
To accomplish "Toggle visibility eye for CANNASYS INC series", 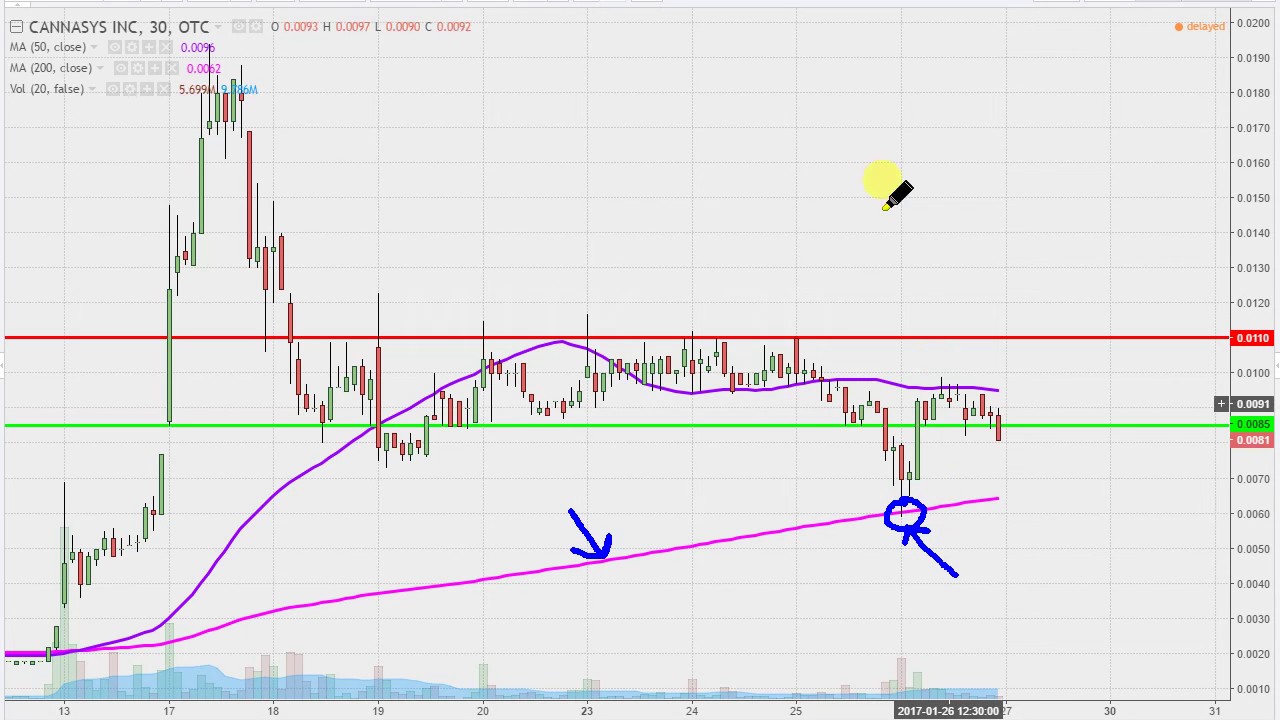I will [x=239, y=26].
